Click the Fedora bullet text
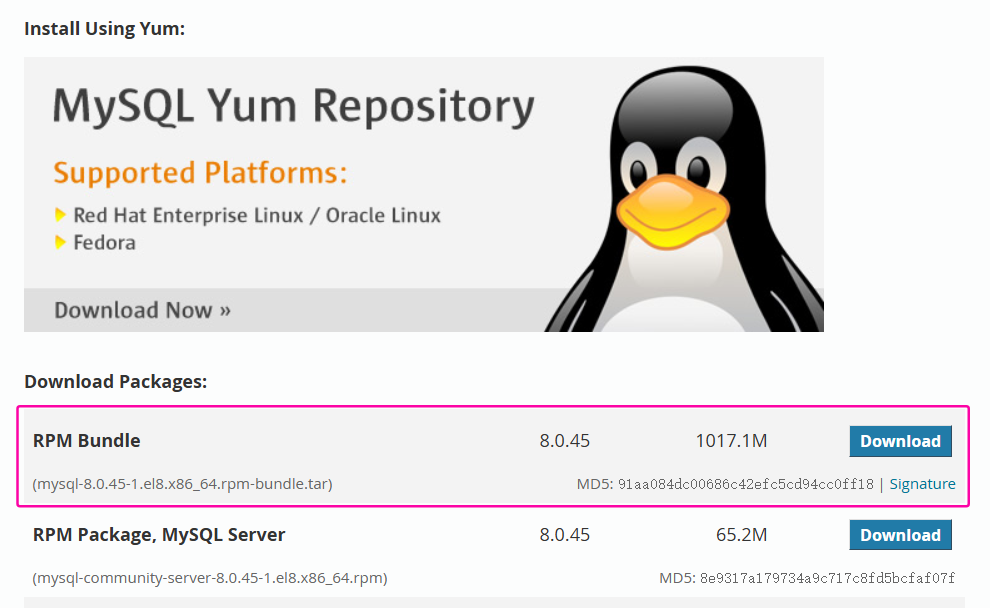 [104, 243]
